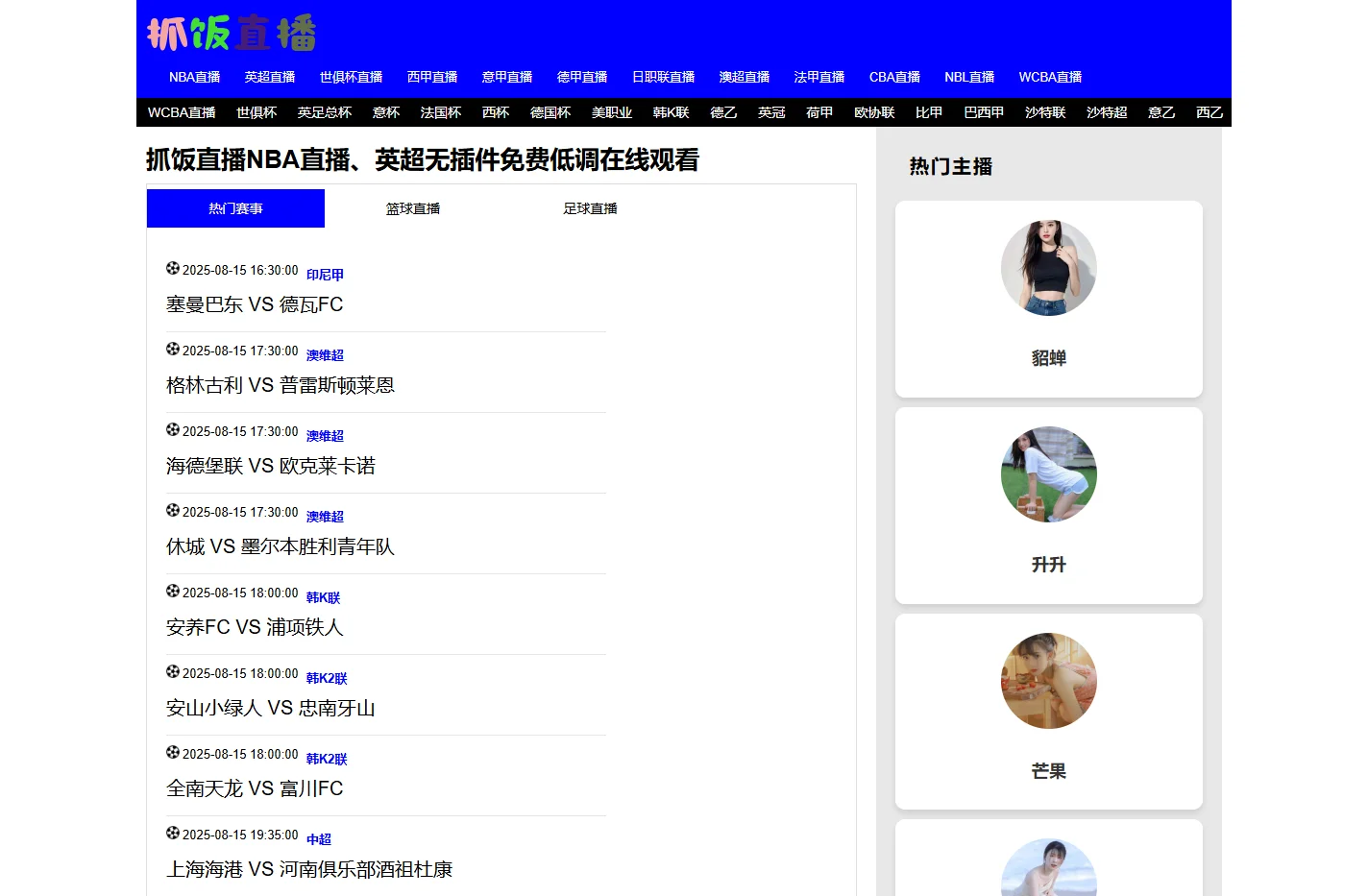The image size is (1368, 896).
Task: Open 巴西甲 in black sub-navigation
Action: tap(984, 112)
